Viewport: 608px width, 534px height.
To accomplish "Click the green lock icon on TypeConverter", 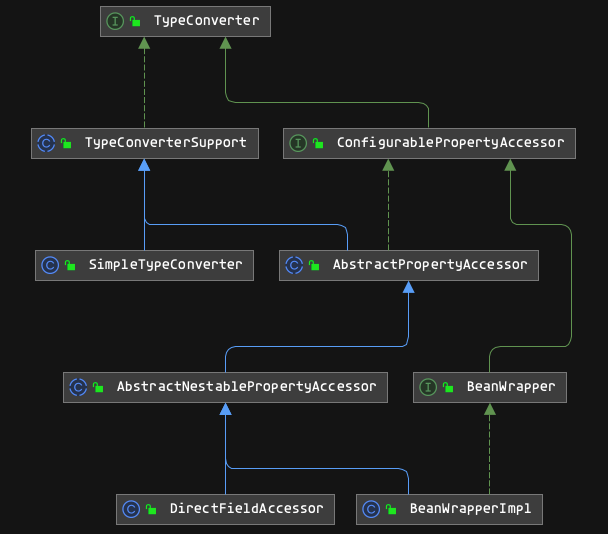I will [134, 22].
